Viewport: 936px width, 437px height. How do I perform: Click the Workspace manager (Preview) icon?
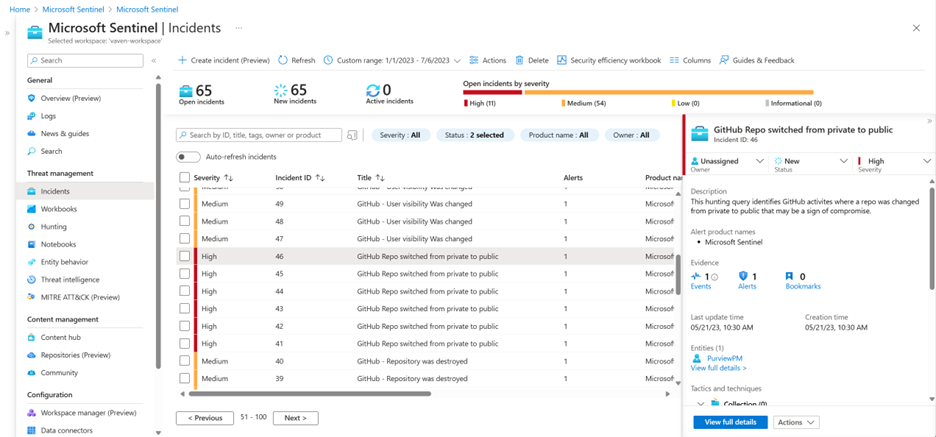[32, 413]
